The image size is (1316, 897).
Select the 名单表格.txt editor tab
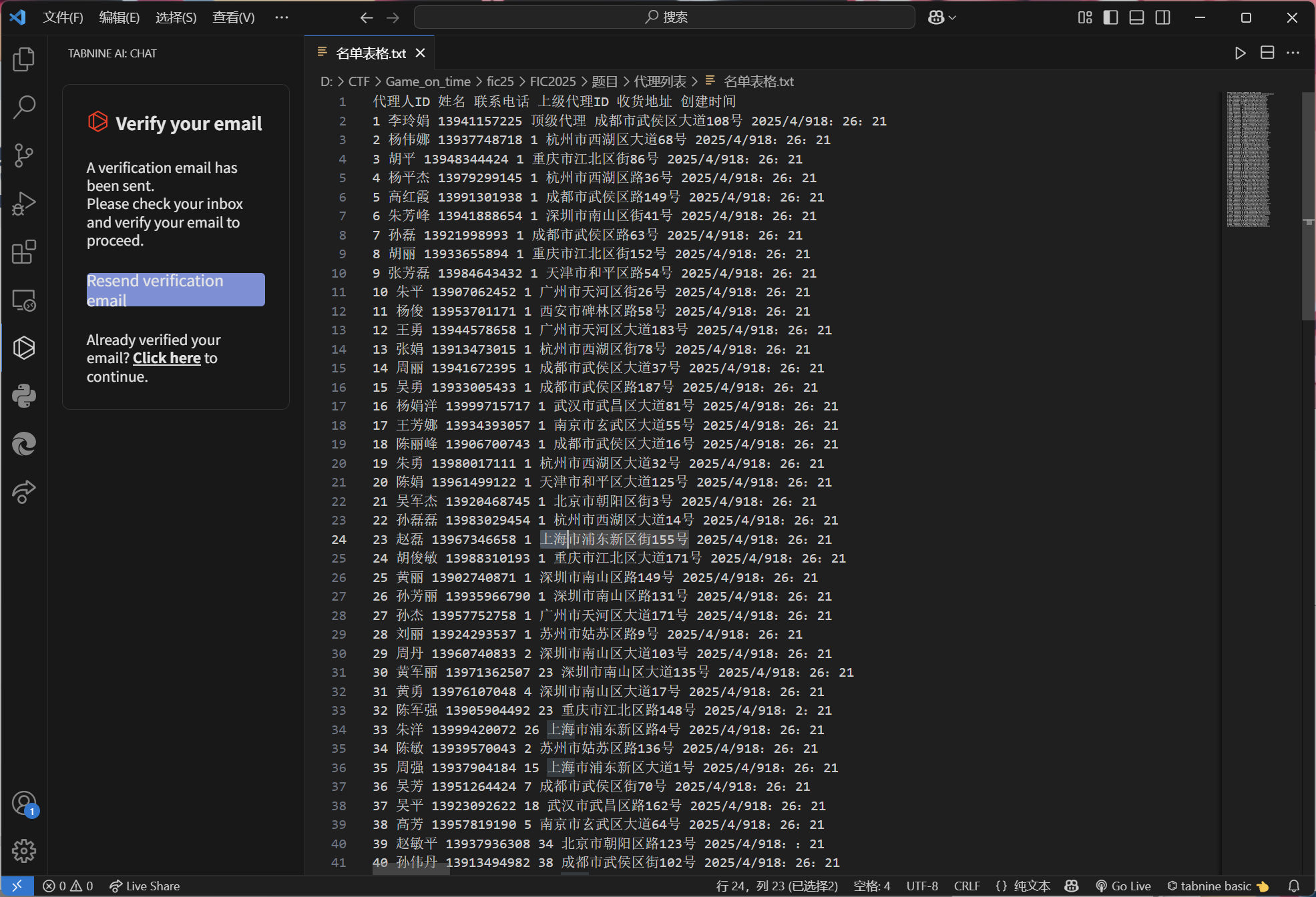[x=370, y=53]
